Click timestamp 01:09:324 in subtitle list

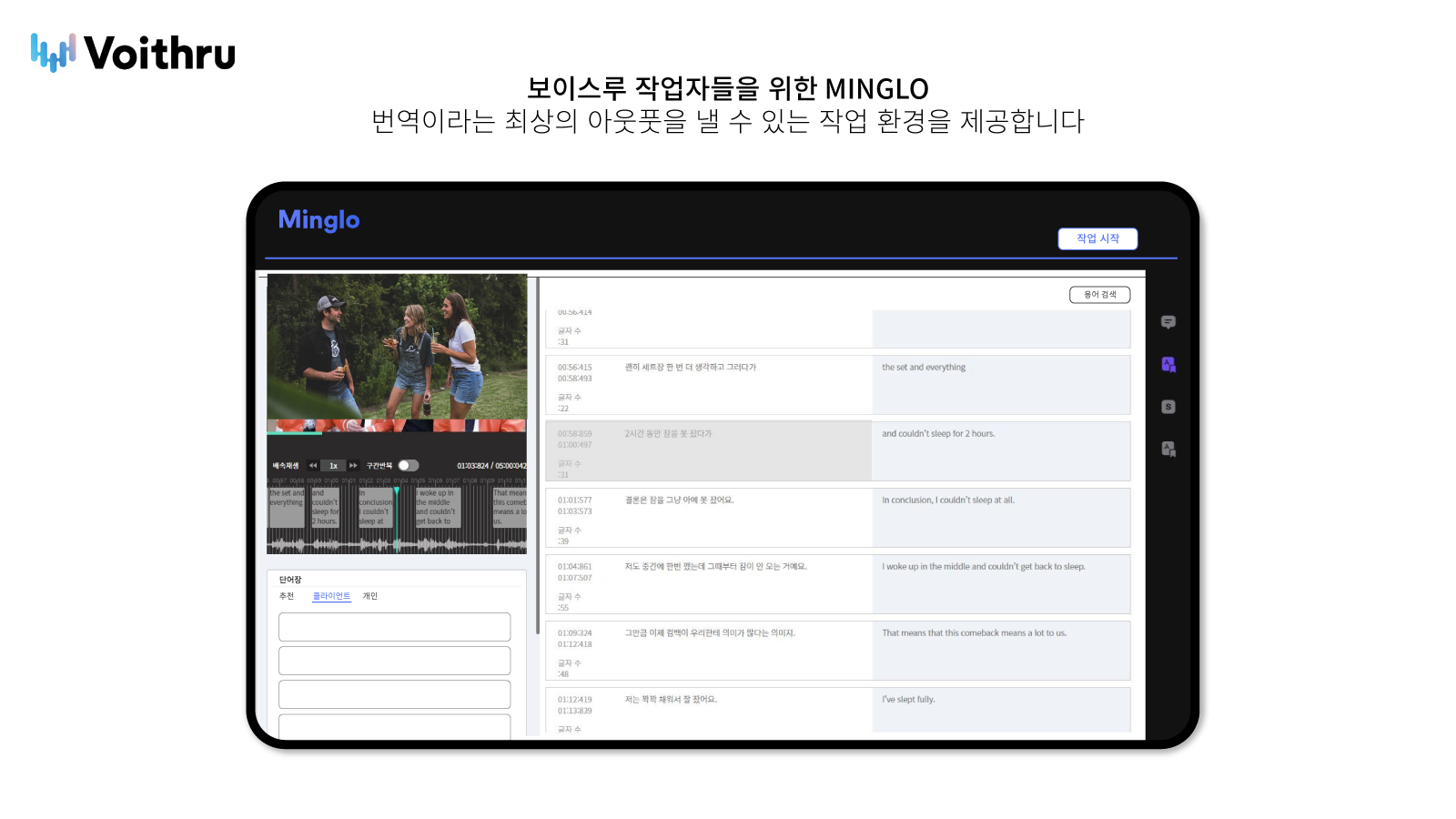coord(574,633)
